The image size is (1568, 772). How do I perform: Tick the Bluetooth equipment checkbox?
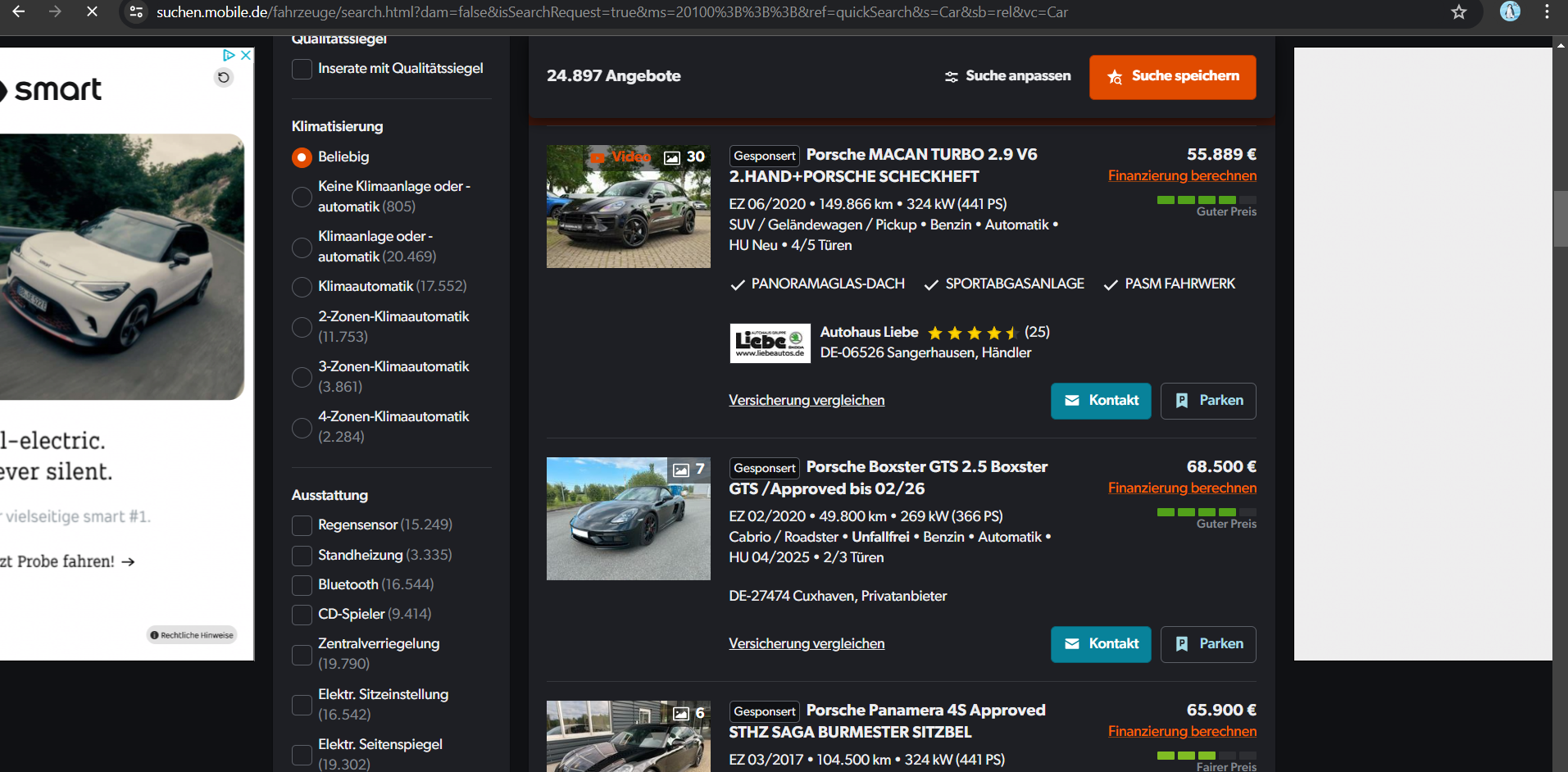pyautogui.click(x=302, y=585)
